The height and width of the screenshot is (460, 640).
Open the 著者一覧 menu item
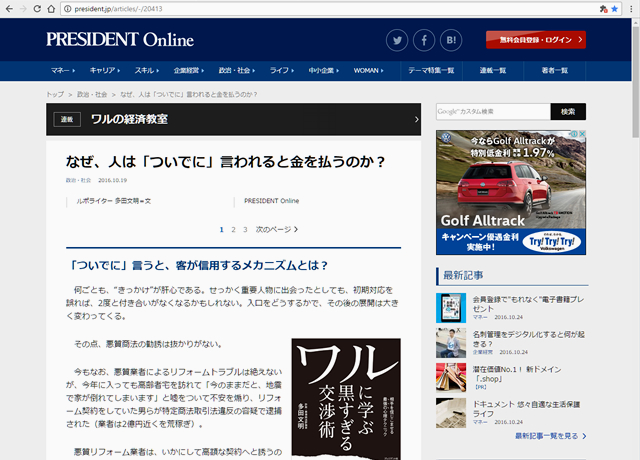pos(555,71)
